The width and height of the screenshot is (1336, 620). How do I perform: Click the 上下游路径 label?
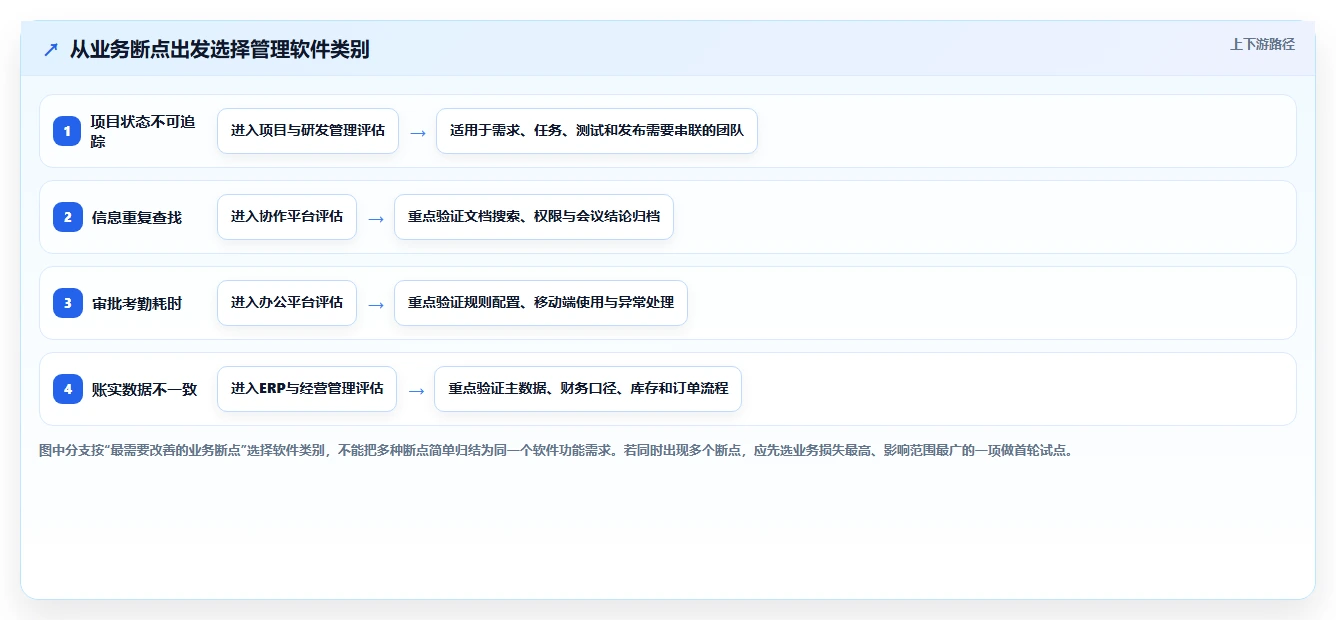1262,44
